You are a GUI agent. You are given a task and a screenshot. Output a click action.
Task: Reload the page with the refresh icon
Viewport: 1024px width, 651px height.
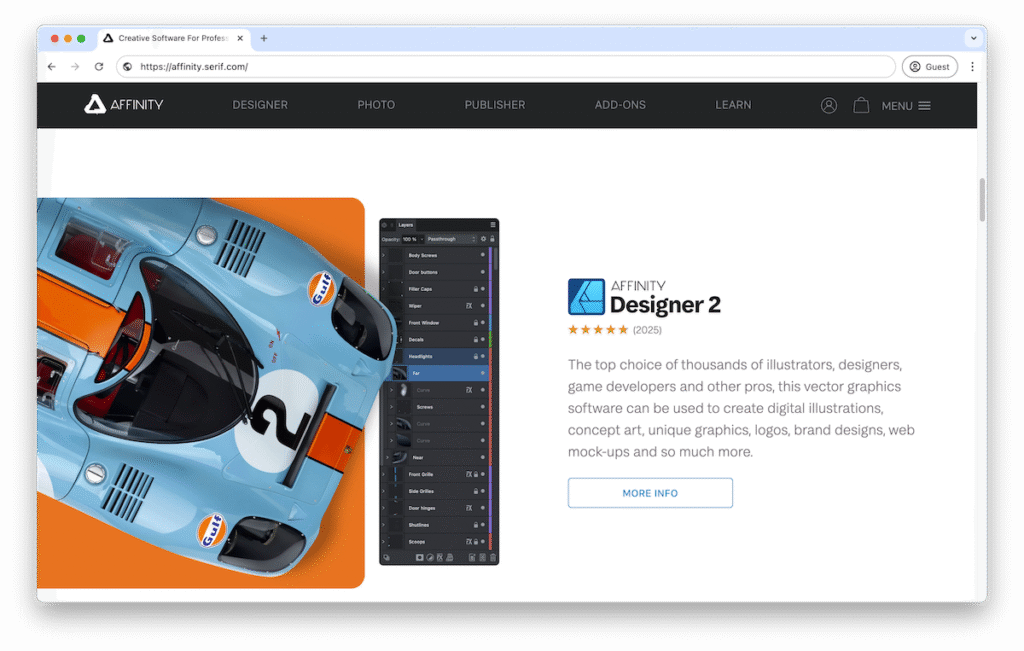click(99, 67)
